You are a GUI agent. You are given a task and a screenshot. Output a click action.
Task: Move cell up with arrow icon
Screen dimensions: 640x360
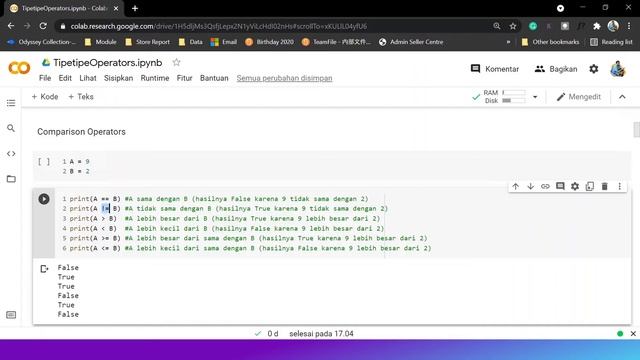click(x=516, y=187)
